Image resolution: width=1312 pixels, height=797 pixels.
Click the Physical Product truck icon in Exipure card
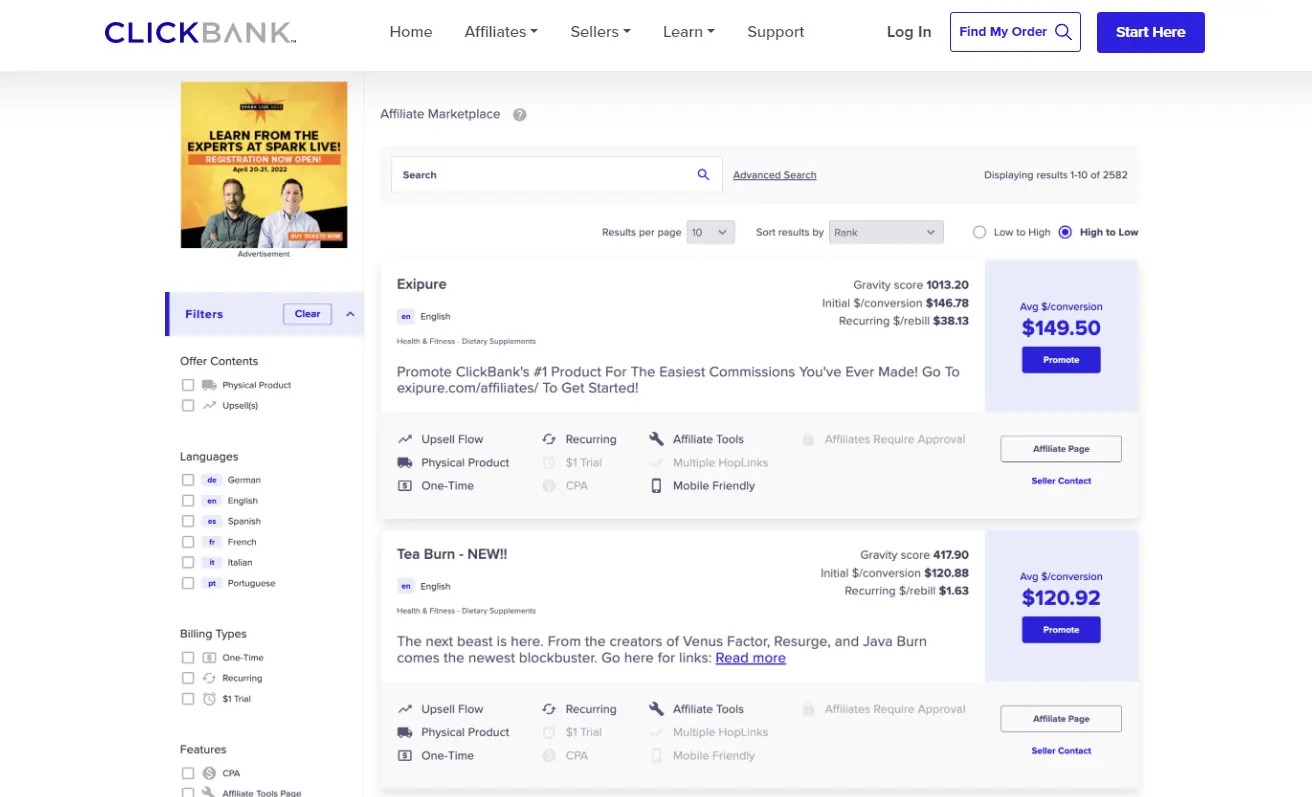pos(405,462)
